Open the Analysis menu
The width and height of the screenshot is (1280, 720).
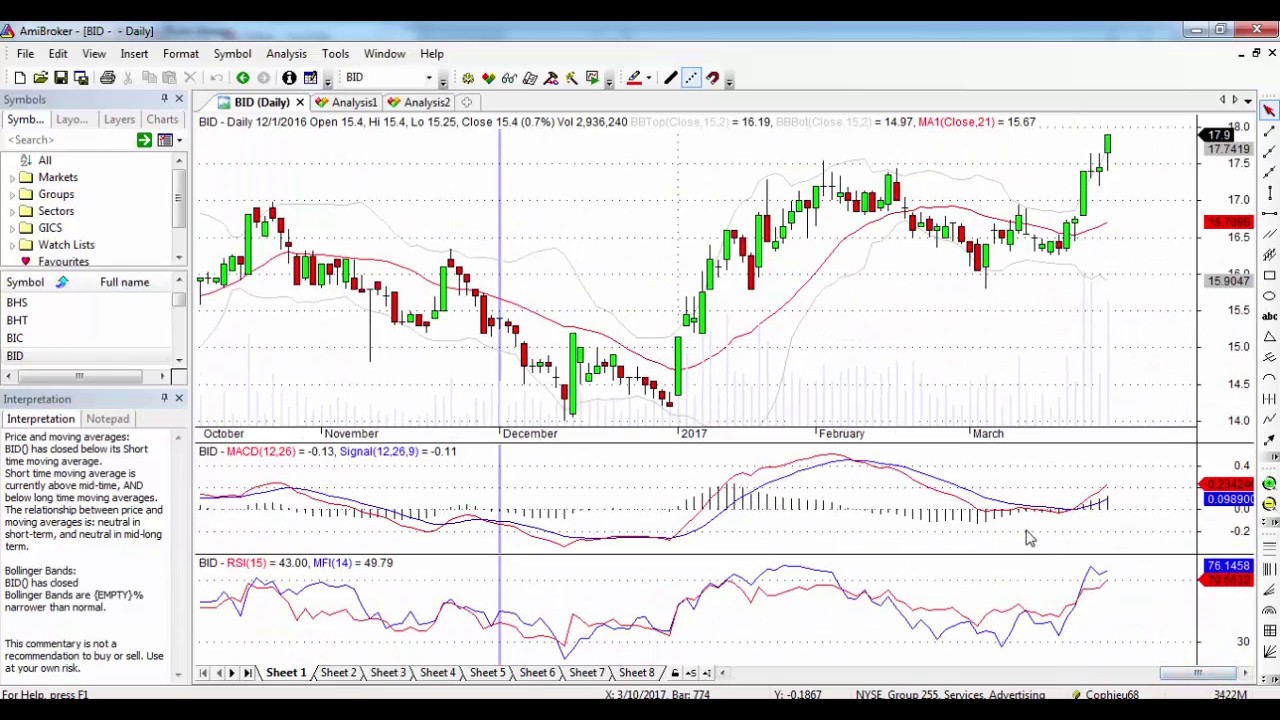(x=286, y=54)
